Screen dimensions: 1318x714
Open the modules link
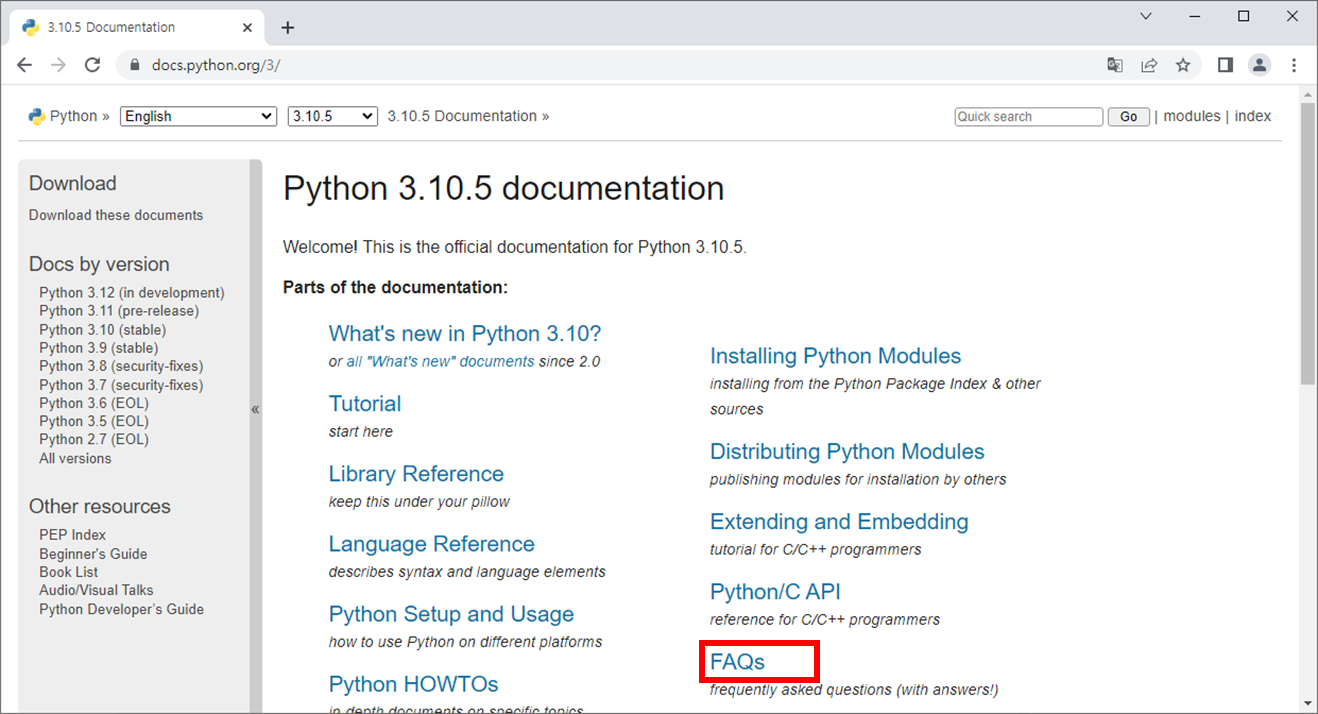coord(1192,116)
